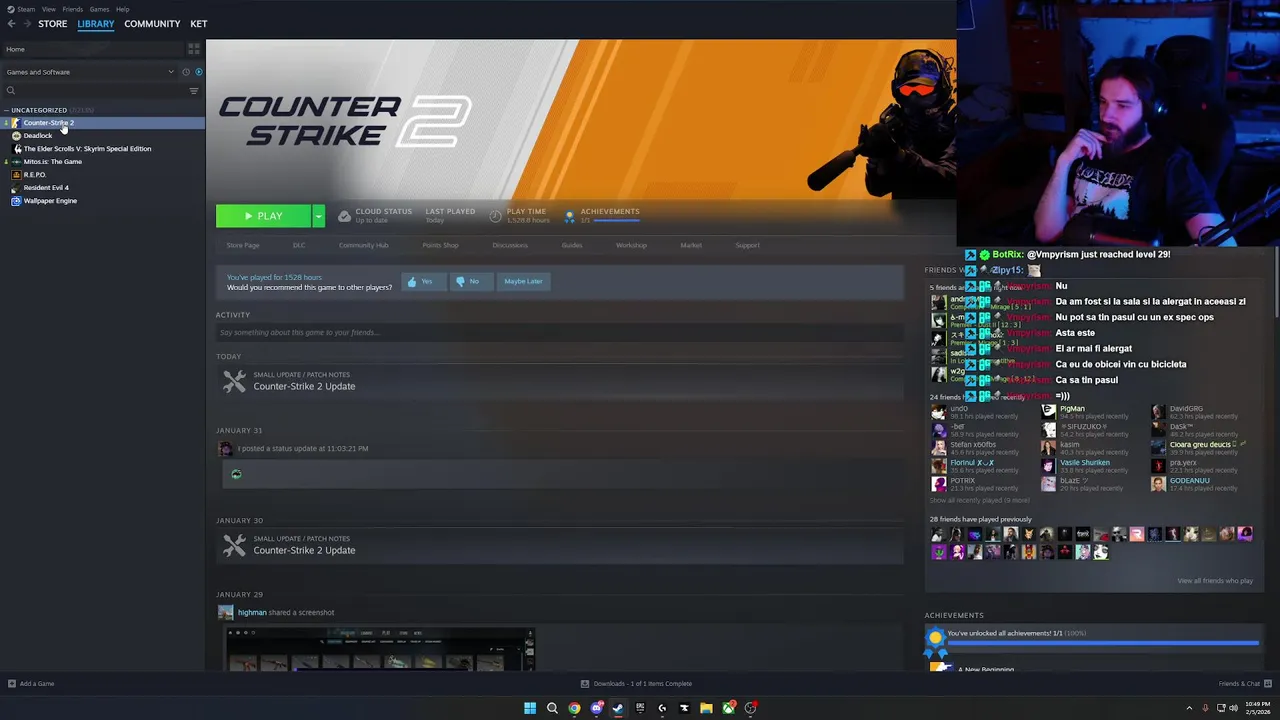This screenshot has width=1280, height=720.
Task: Open the Market link
Action: point(691,245)
